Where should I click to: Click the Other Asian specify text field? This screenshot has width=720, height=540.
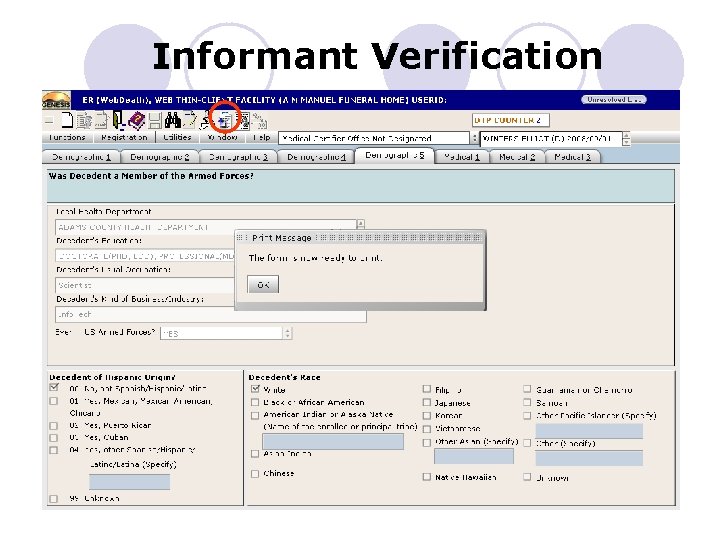click(x=474, y=456)
